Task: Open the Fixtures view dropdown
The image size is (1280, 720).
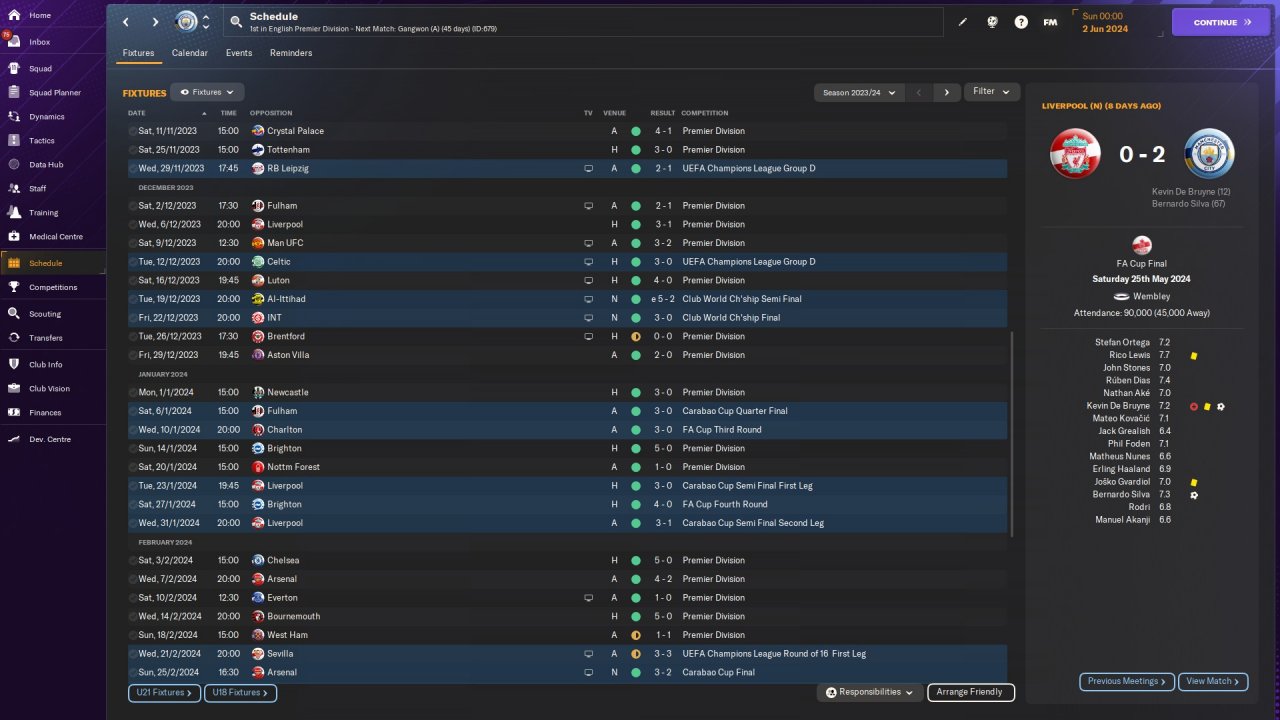Action: tap(207, 92)
